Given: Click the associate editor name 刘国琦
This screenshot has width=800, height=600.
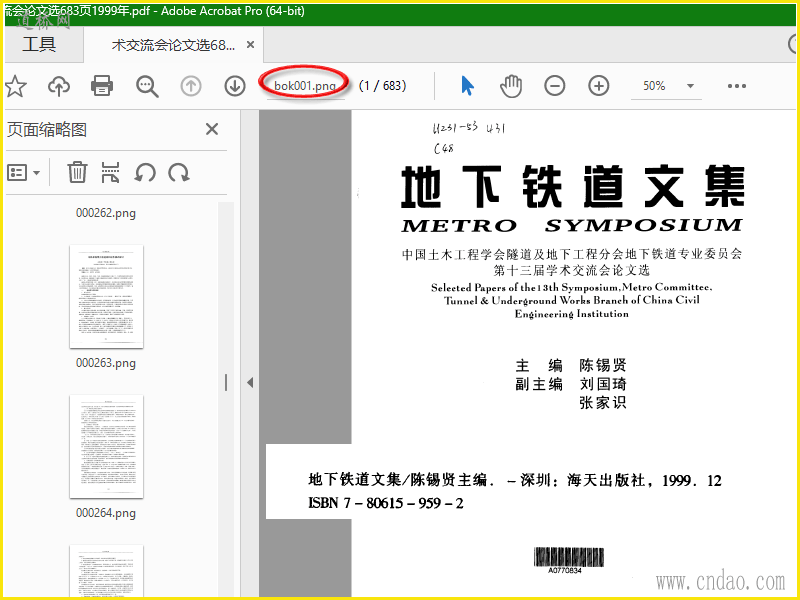Looking at the screenshot, I should click(603, 384).
